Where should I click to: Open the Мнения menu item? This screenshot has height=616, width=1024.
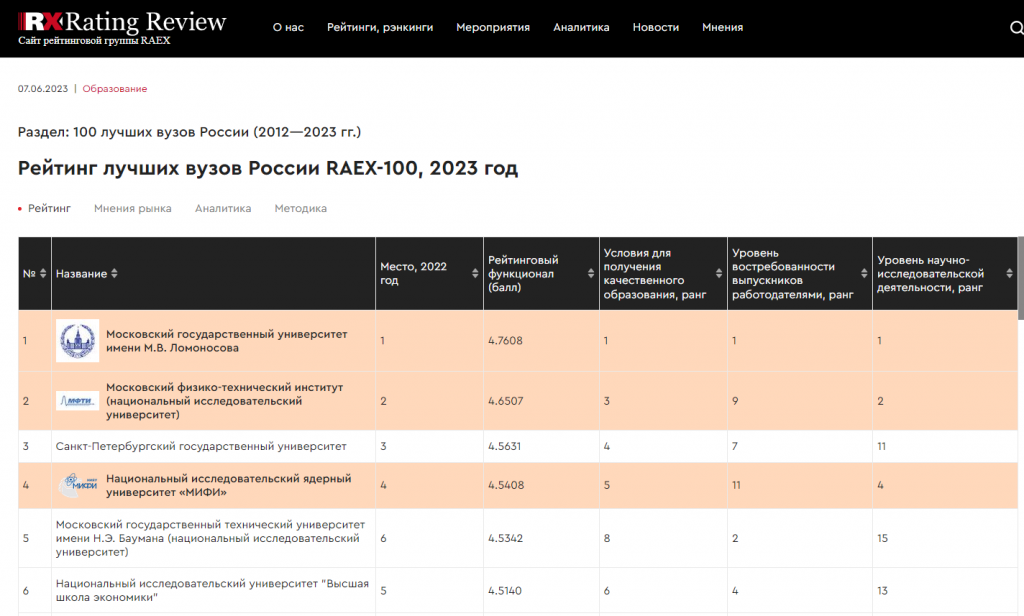(722, 27)
